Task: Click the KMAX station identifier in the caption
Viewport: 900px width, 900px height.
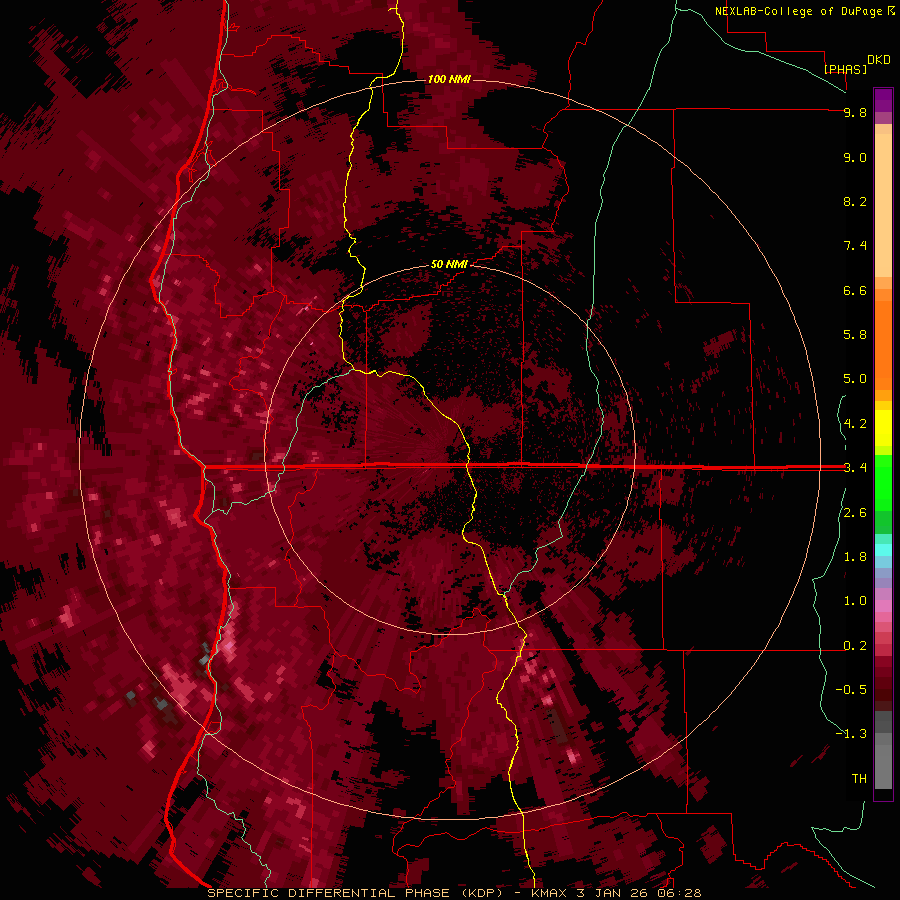Action: [x=550, y=893]
